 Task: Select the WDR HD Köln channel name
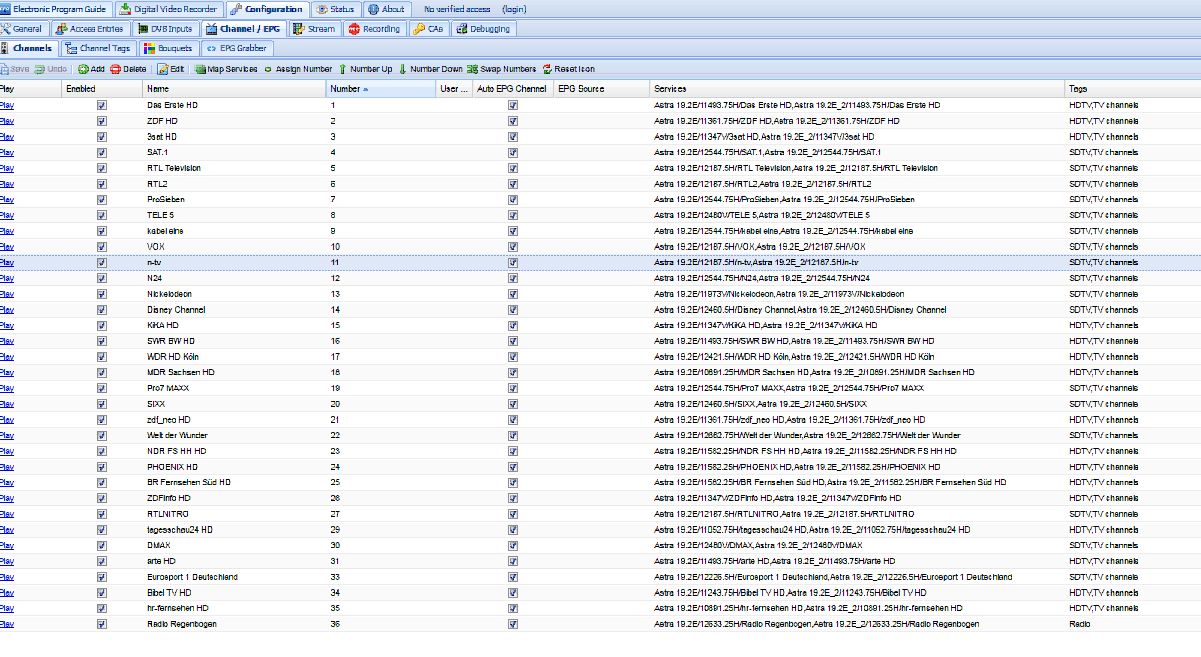(173, 357)
